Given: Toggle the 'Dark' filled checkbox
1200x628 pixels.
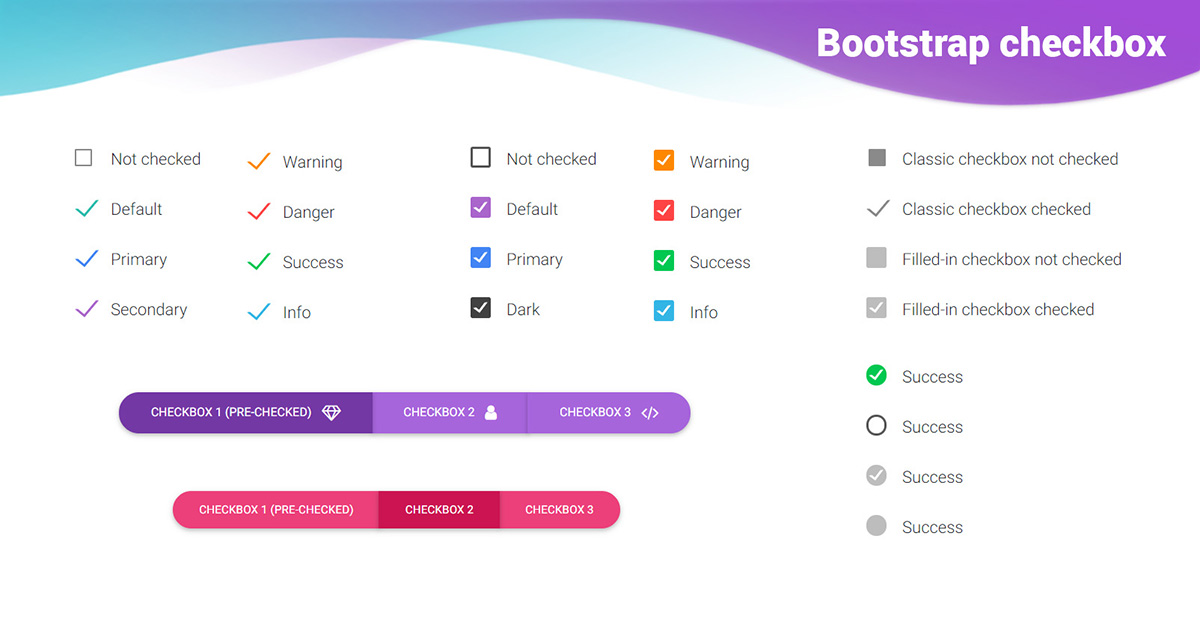Looking at the screenshot, I should (x=481, y=307).
